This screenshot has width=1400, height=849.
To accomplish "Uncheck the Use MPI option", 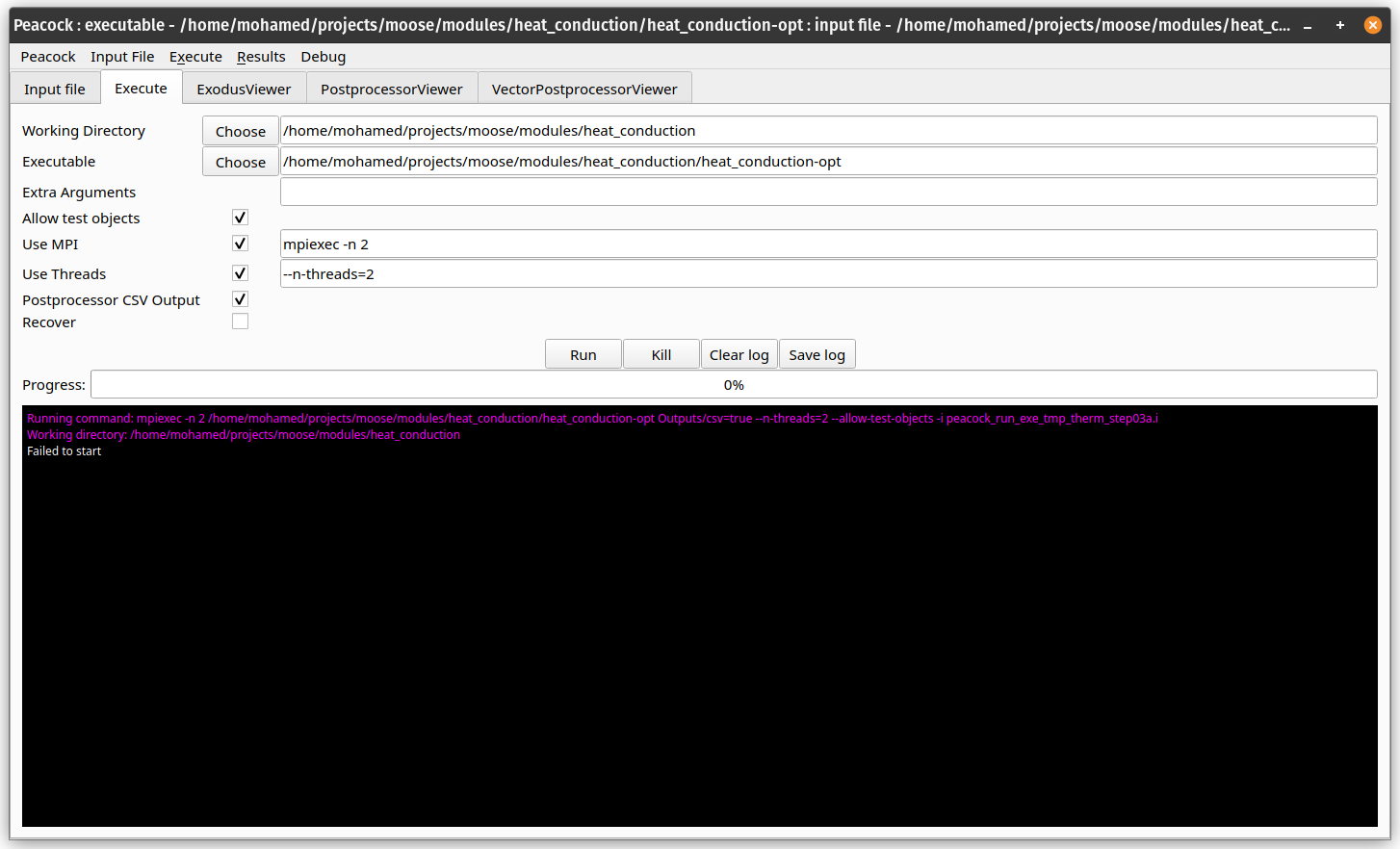I will (x=240, y=243).
